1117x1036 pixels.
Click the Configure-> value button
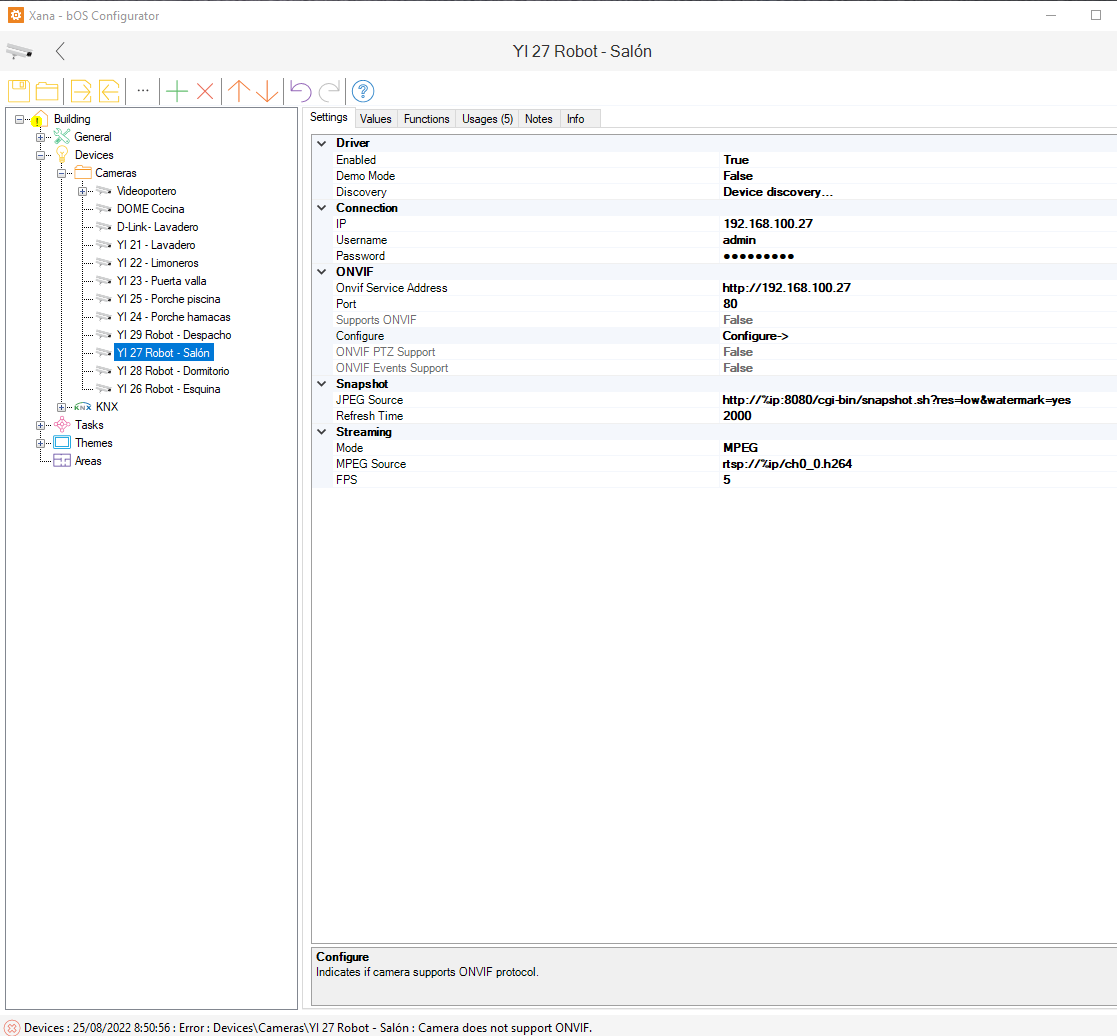pos(755,336)
